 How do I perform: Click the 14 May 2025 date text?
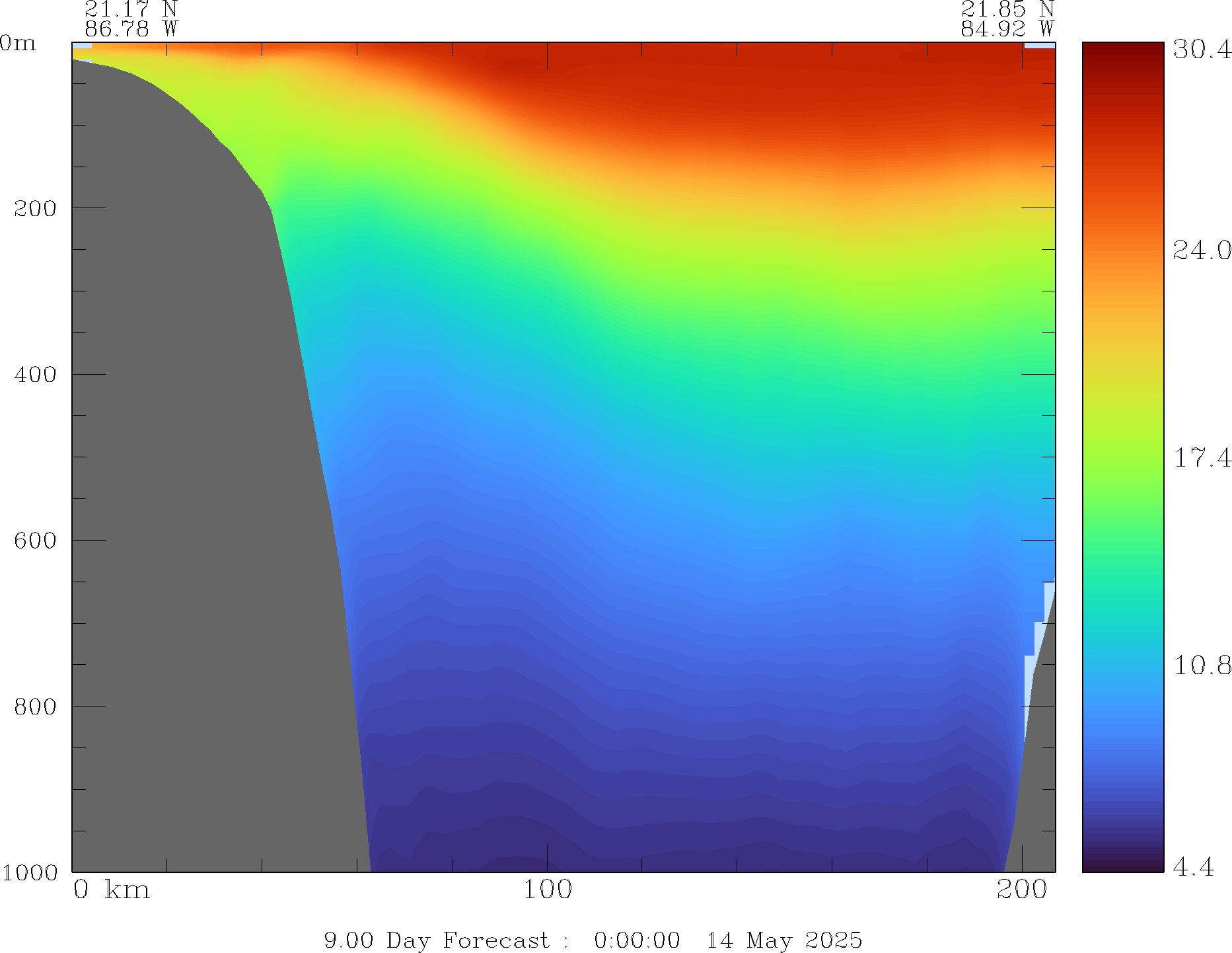(x=784, y=940)
